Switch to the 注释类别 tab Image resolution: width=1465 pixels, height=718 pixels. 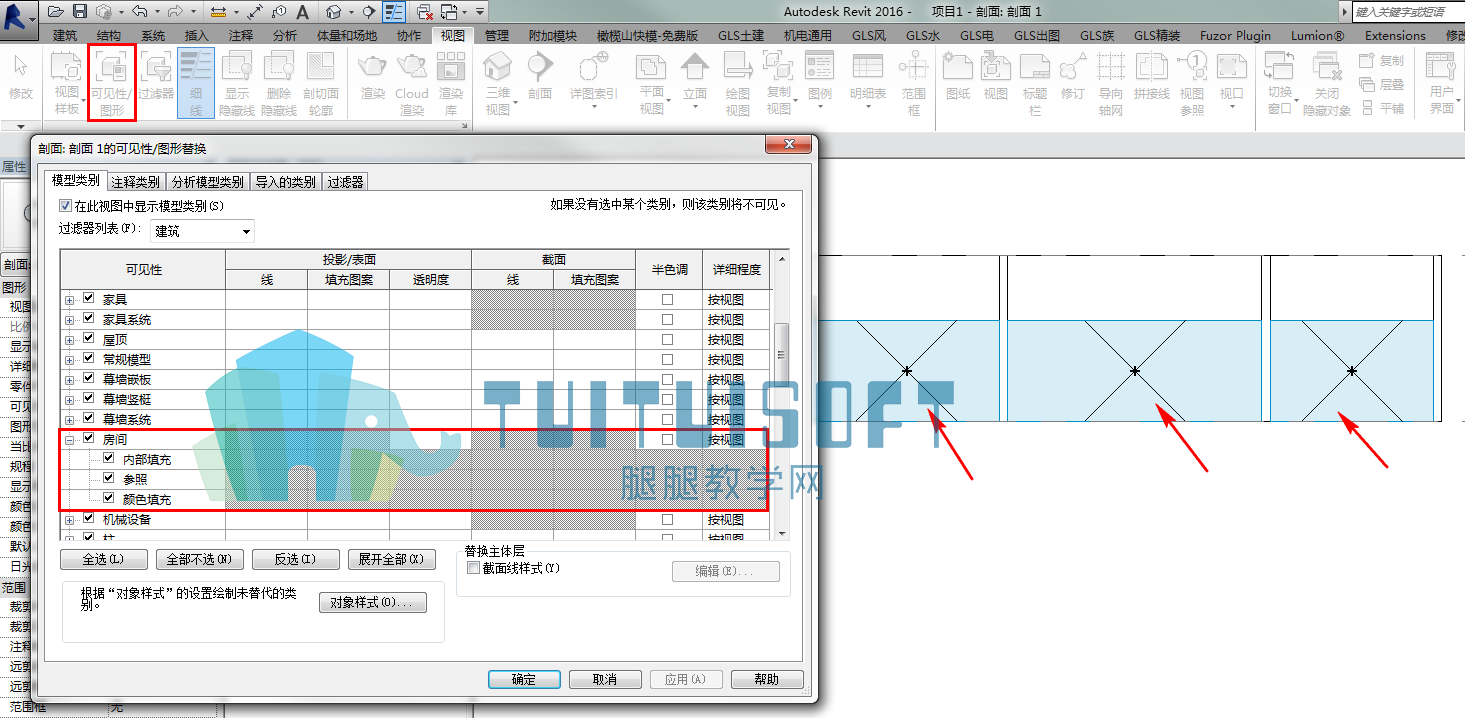(x=135, y=182)
